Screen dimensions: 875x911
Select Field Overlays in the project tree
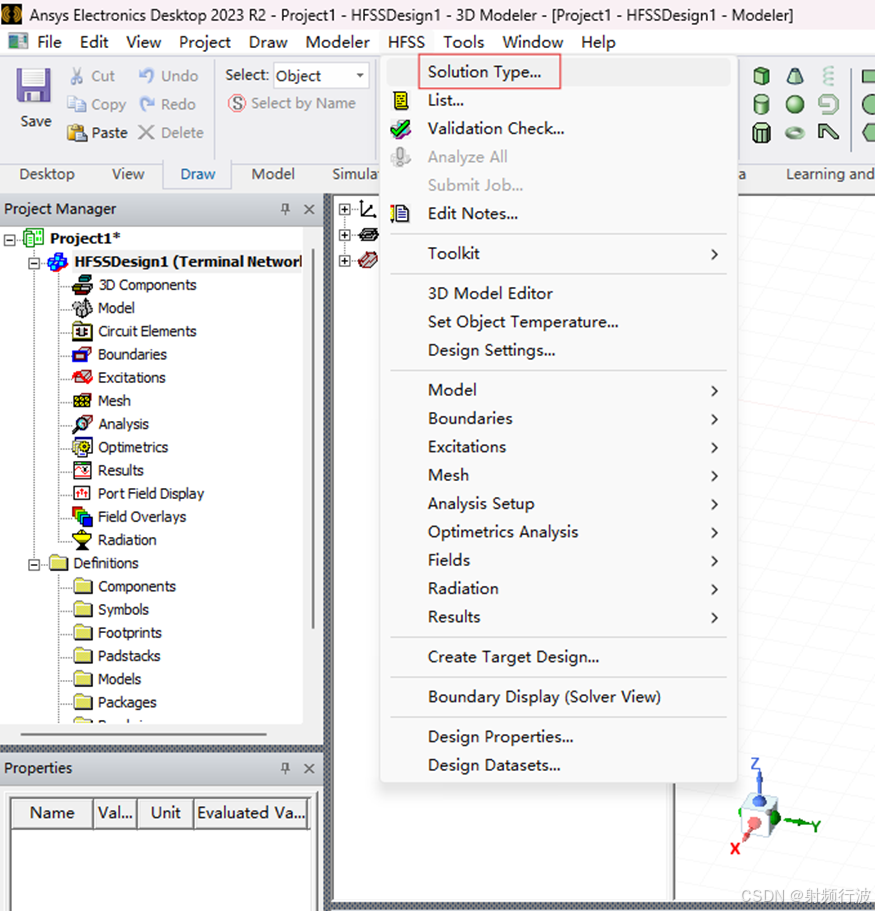(142, 517)
